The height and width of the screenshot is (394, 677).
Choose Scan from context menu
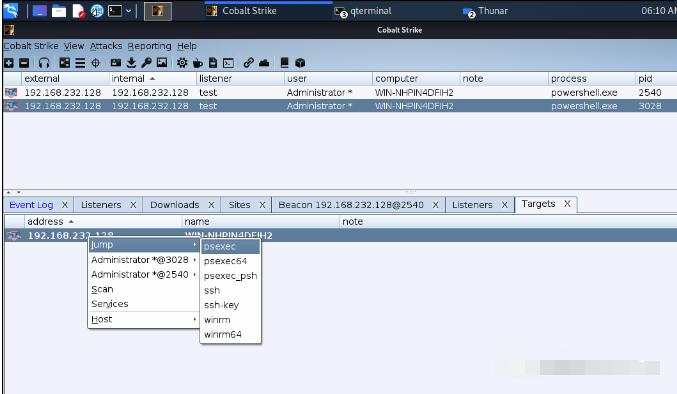click(144, 289)
